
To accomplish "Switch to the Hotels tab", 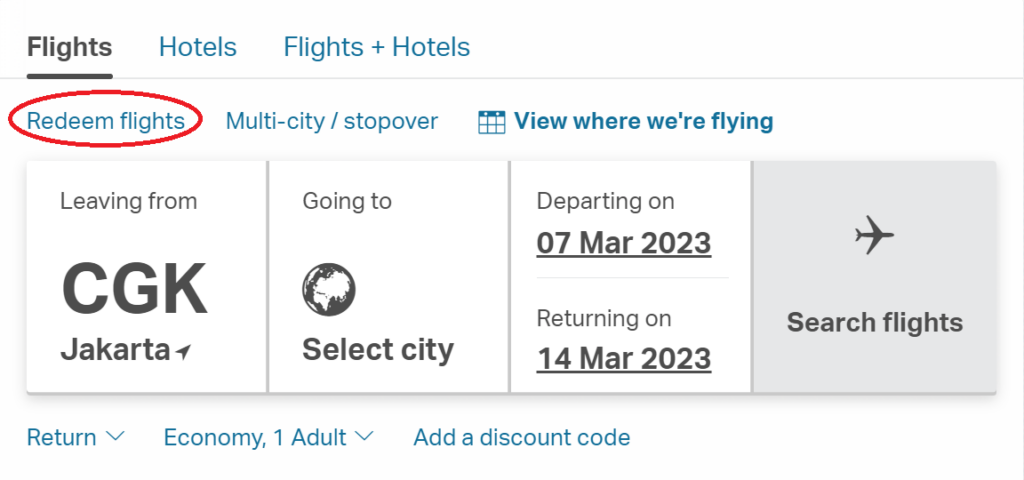I will pyautogui.click(x=198, y=47).
